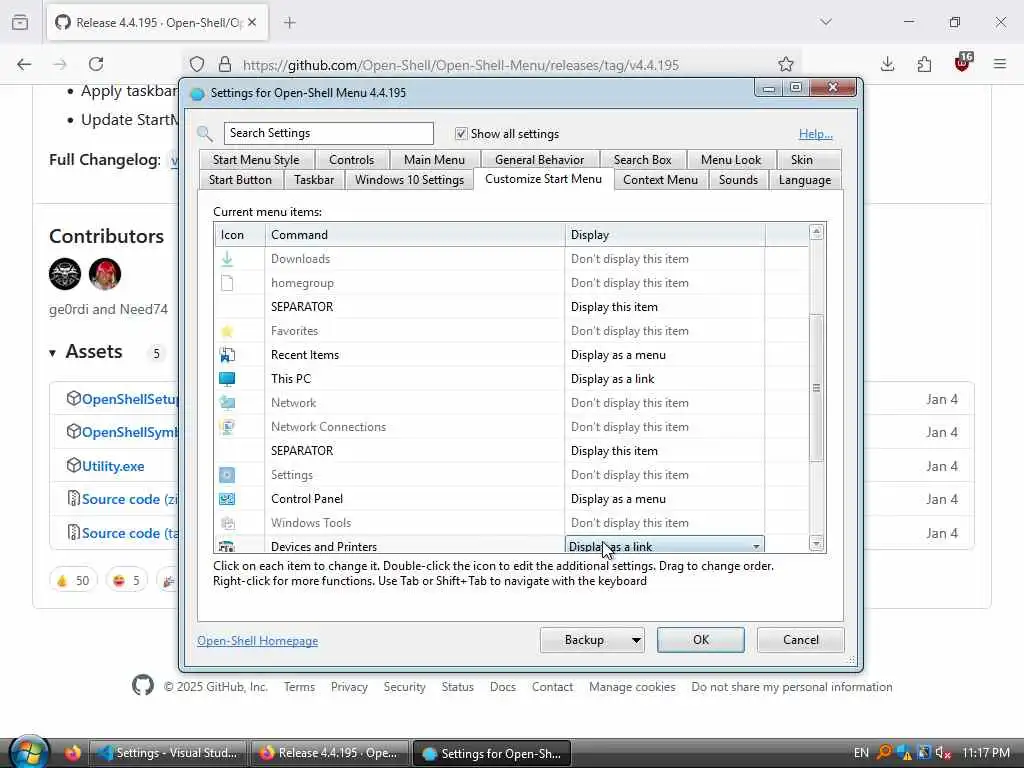Click the Windows Tools icon
Image resolution: width=1024 pixels, height=768 pixels.
tap(227, 523)
